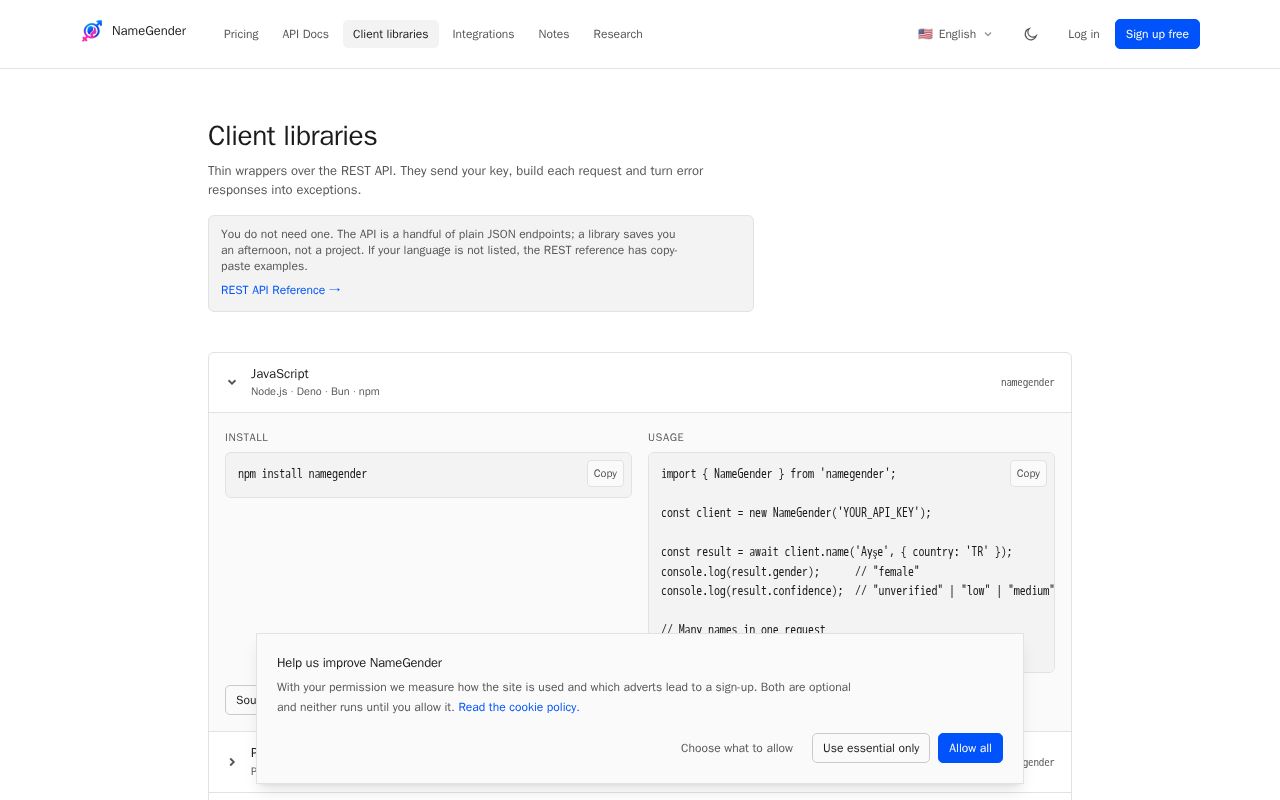The height and width of the screenshot is (800, 1280).
Task: Open the Research page
Action: tap(618, 34)
